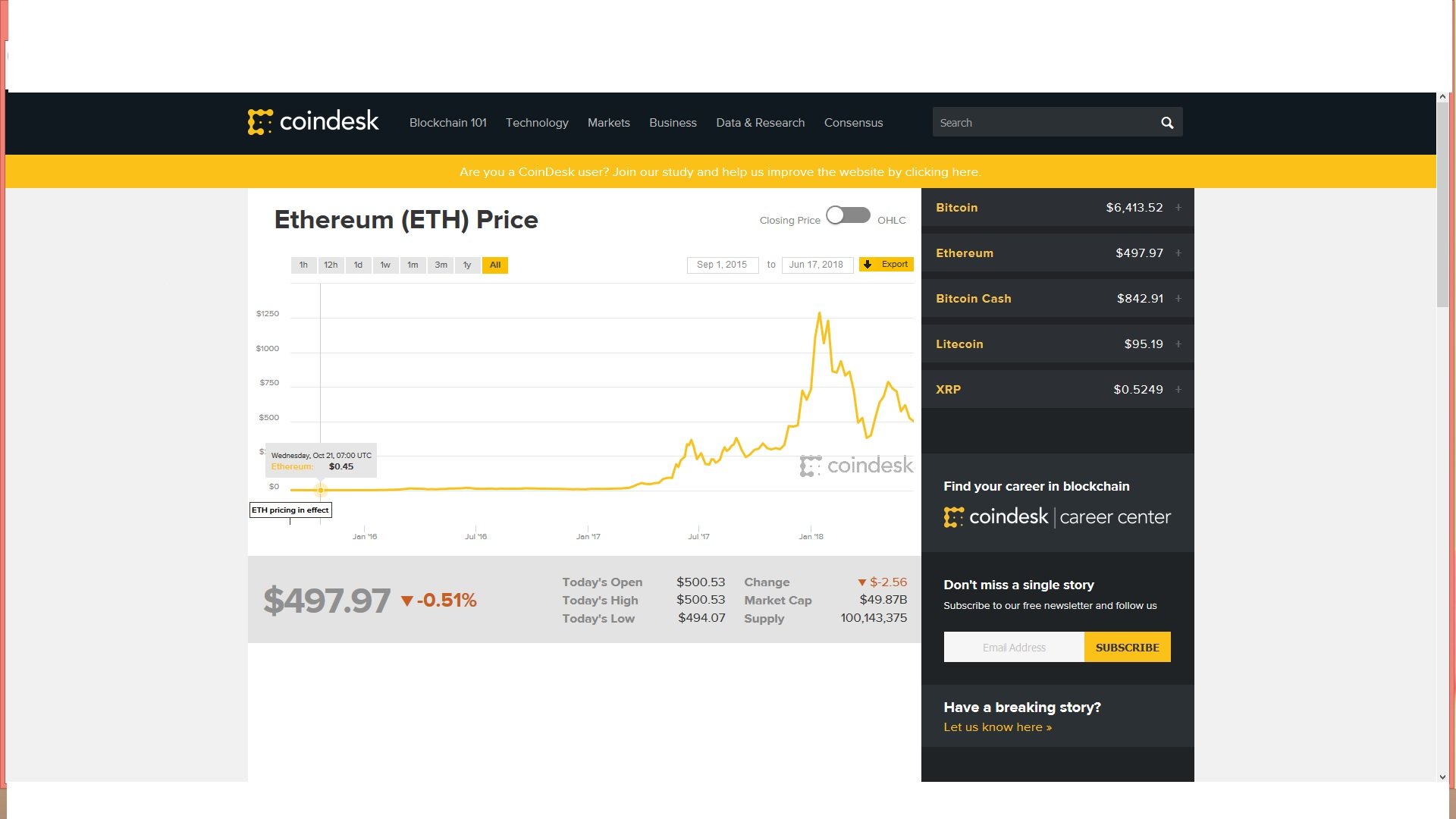
Task: Select the 1y chart range
Action: (467, 265)
